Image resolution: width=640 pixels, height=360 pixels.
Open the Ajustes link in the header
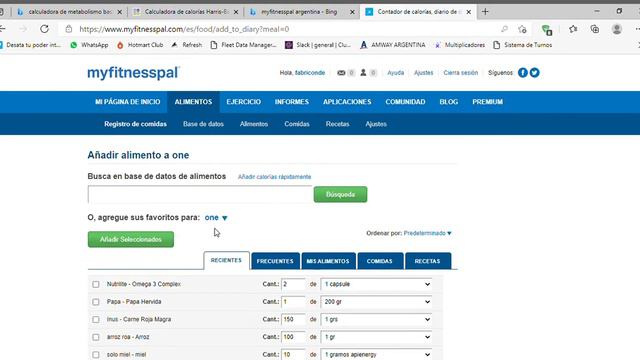[x=424, y=73]
